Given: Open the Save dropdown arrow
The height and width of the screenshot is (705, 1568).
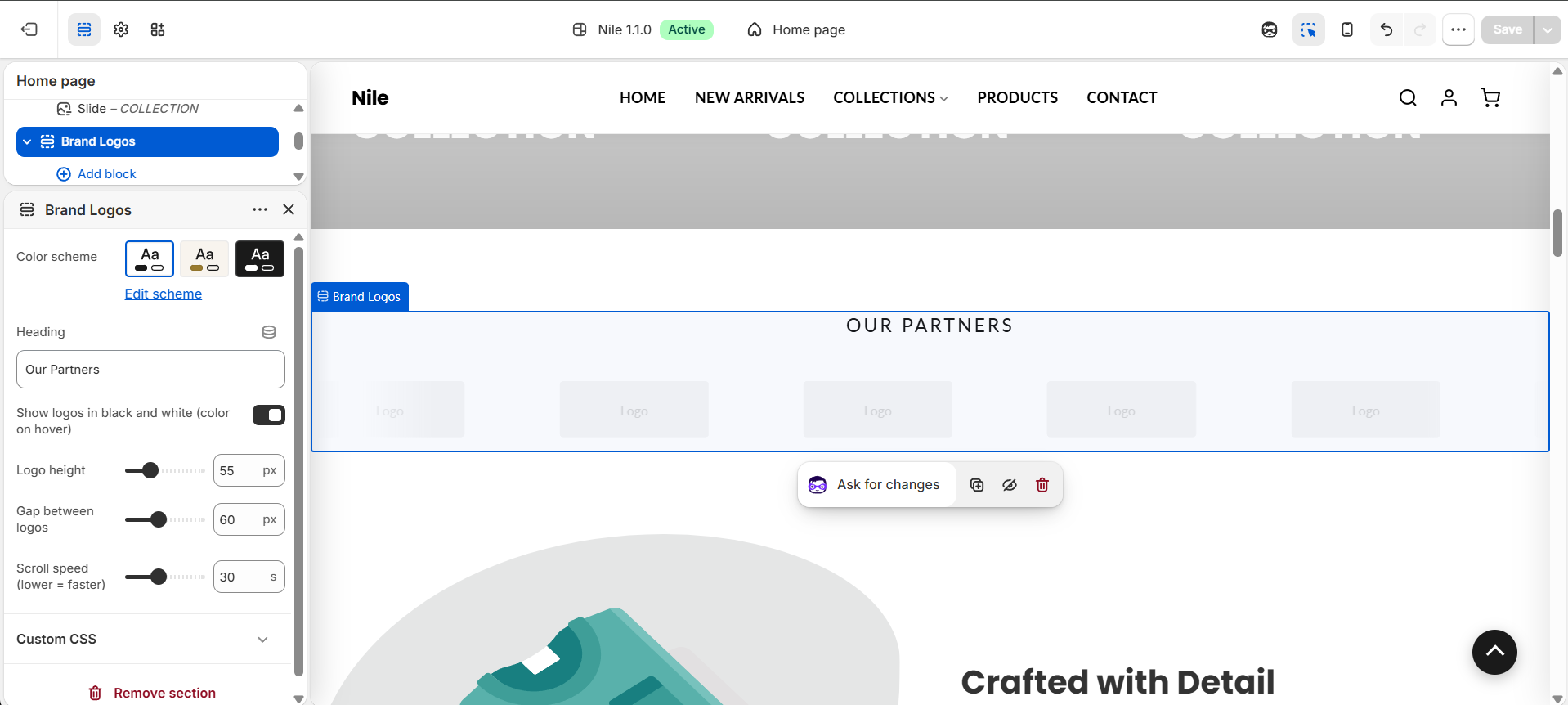Looking at the screenshot, I should [x=1548, y=29].
